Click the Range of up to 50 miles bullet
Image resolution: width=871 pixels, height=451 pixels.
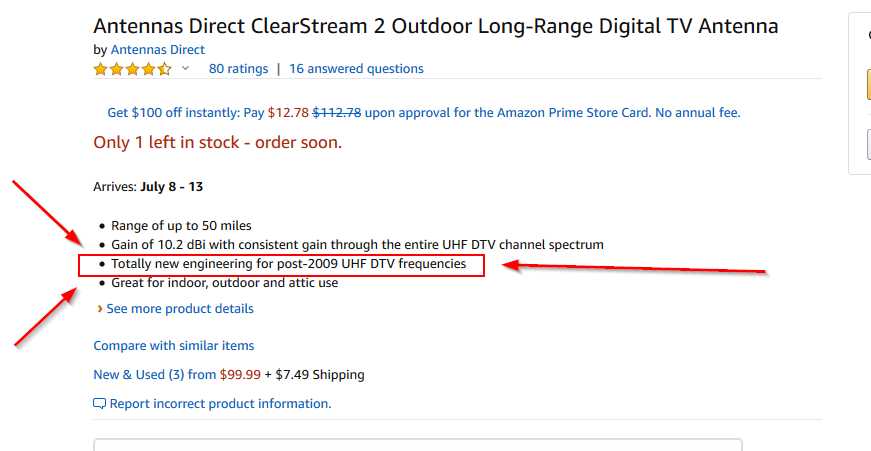coord(181,226)
